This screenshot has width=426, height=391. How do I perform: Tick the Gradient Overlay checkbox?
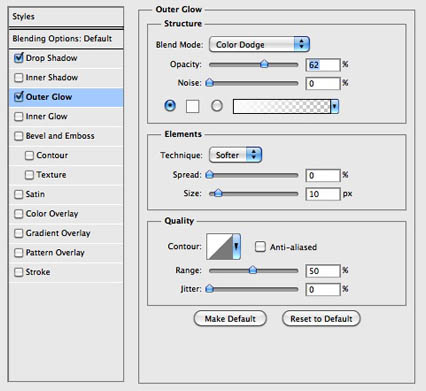(19, 233)
